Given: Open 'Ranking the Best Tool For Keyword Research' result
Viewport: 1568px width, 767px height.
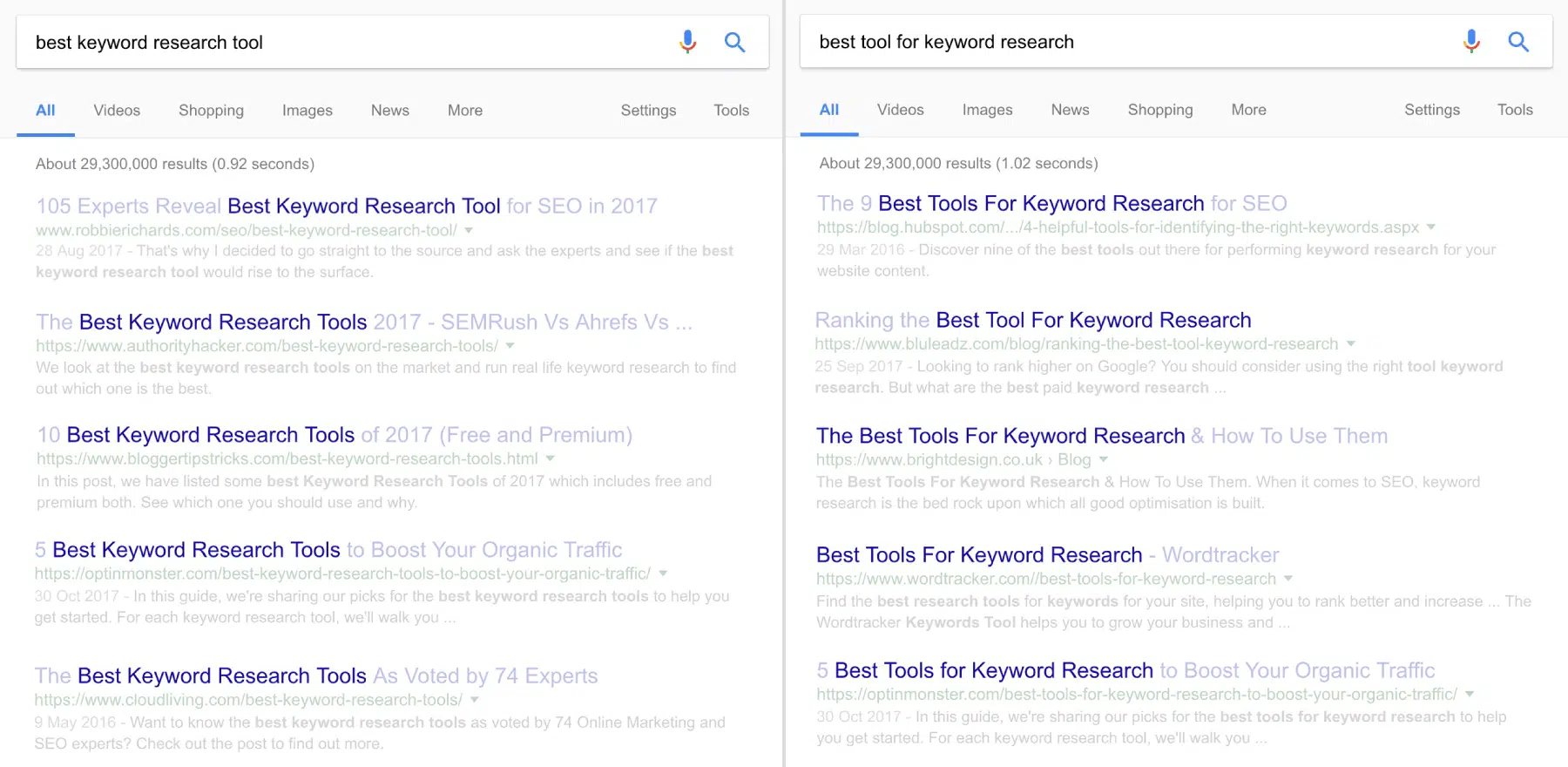Looking at the screenshot, I should point(1032,320).
